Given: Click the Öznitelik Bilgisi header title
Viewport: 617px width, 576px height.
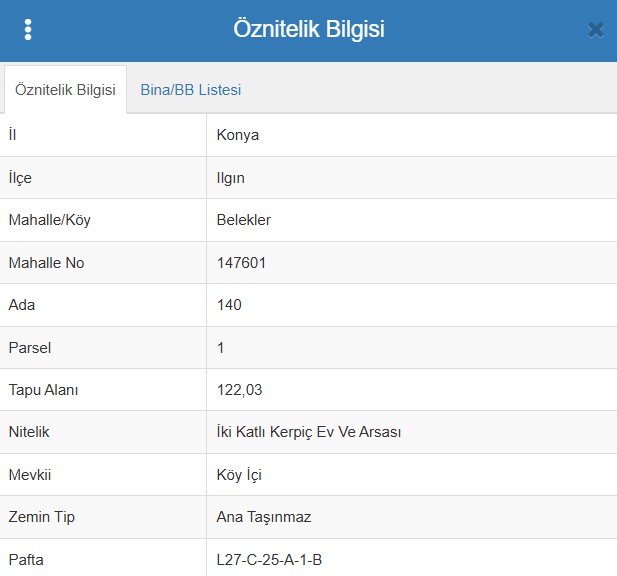Looking at the screenshot, I should (x=309, y=29).
